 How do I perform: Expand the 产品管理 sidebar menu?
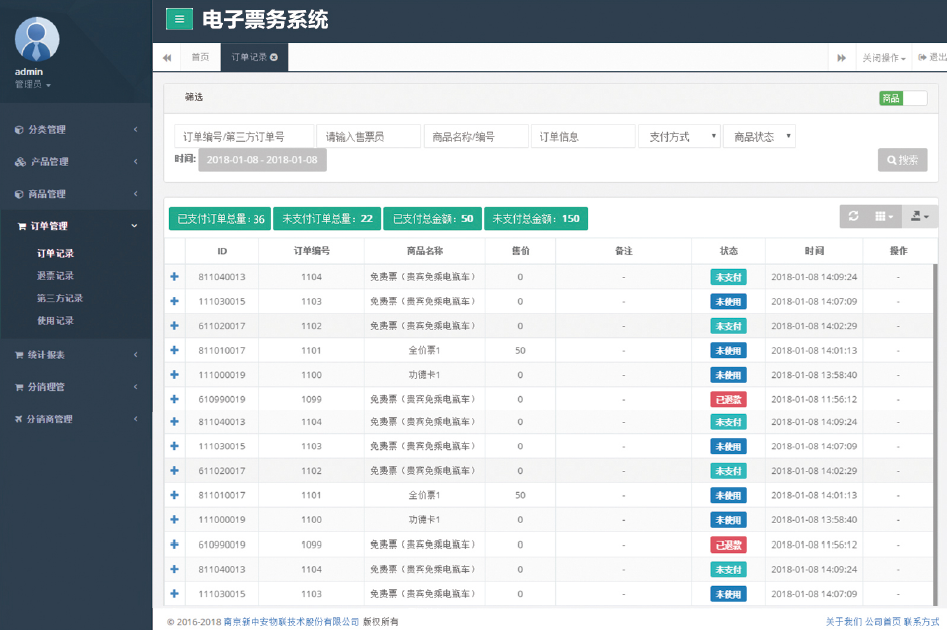[76, 161]
